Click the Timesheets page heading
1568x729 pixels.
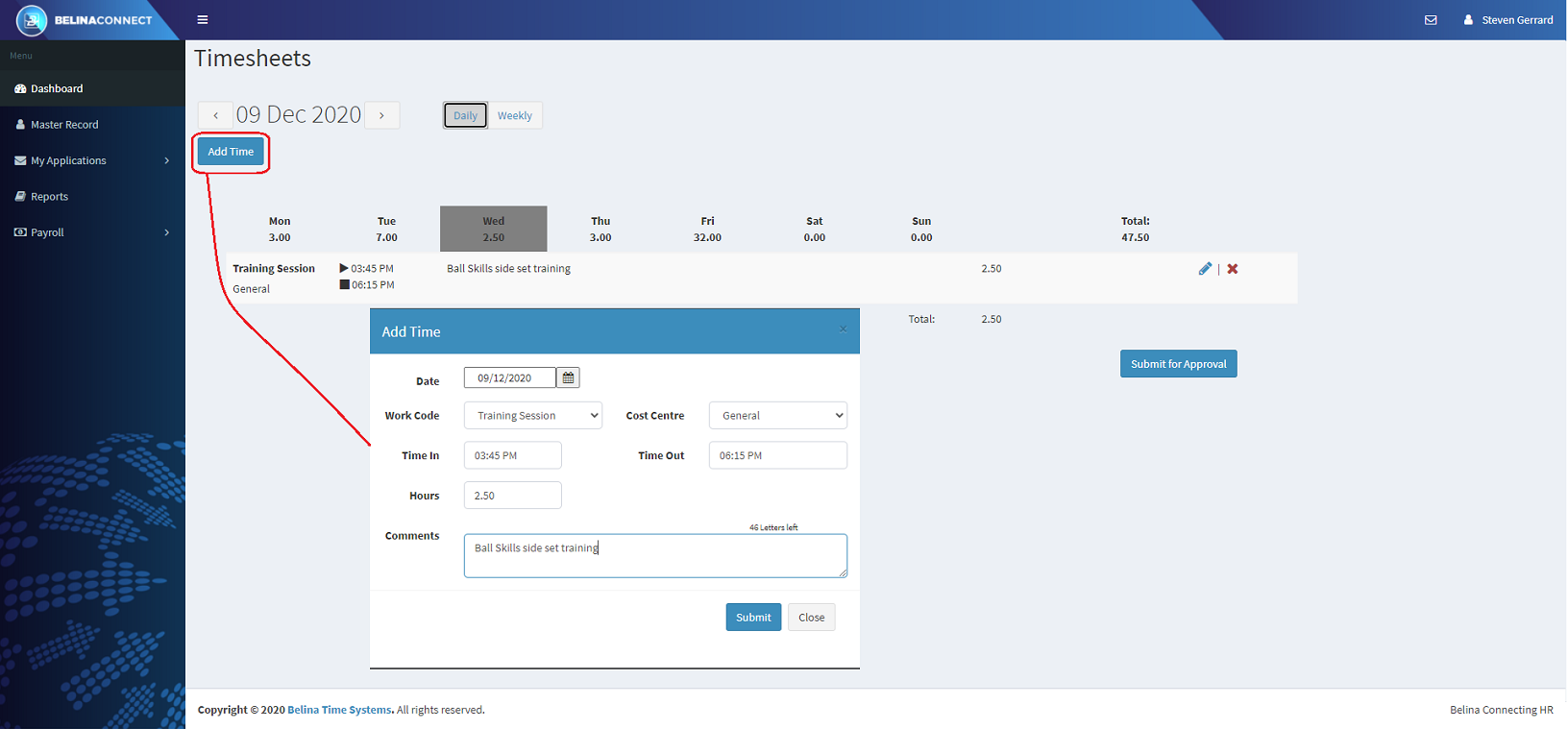253,59
